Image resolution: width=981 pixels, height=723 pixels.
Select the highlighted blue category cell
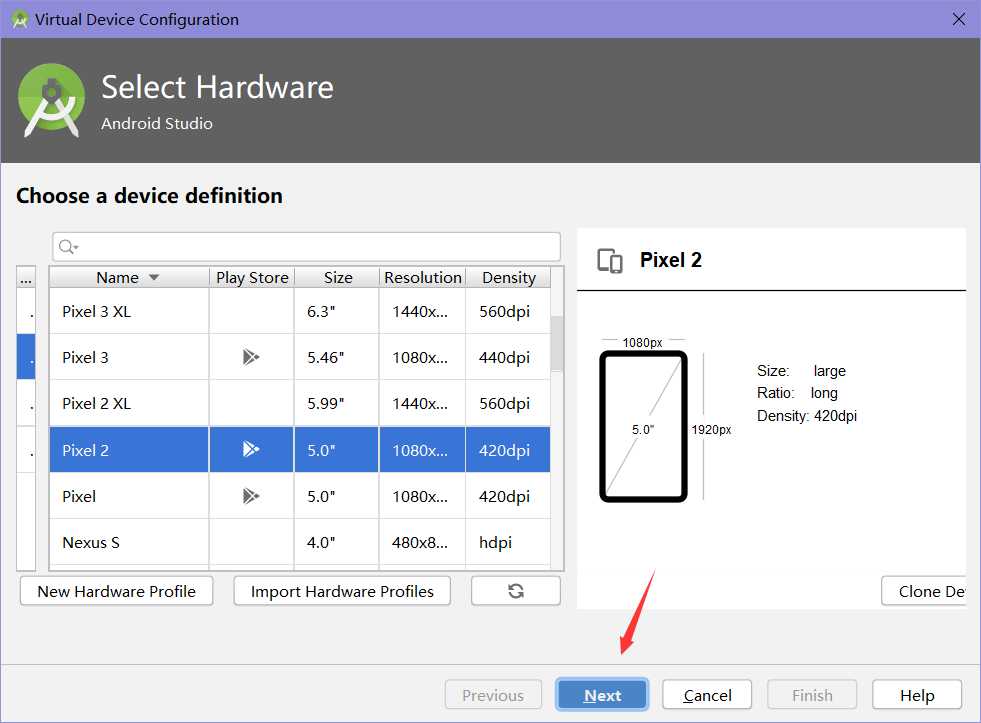coord(26,356)
